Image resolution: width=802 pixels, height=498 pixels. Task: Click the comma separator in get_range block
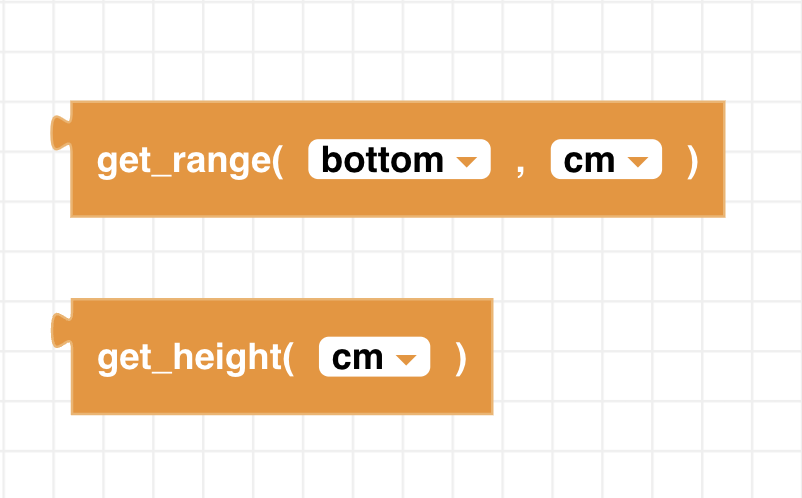(x=520, y=163)
